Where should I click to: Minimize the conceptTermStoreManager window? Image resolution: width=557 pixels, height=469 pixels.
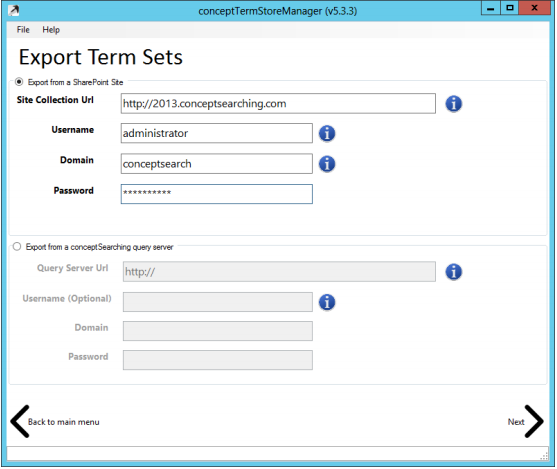click(491, 8)
